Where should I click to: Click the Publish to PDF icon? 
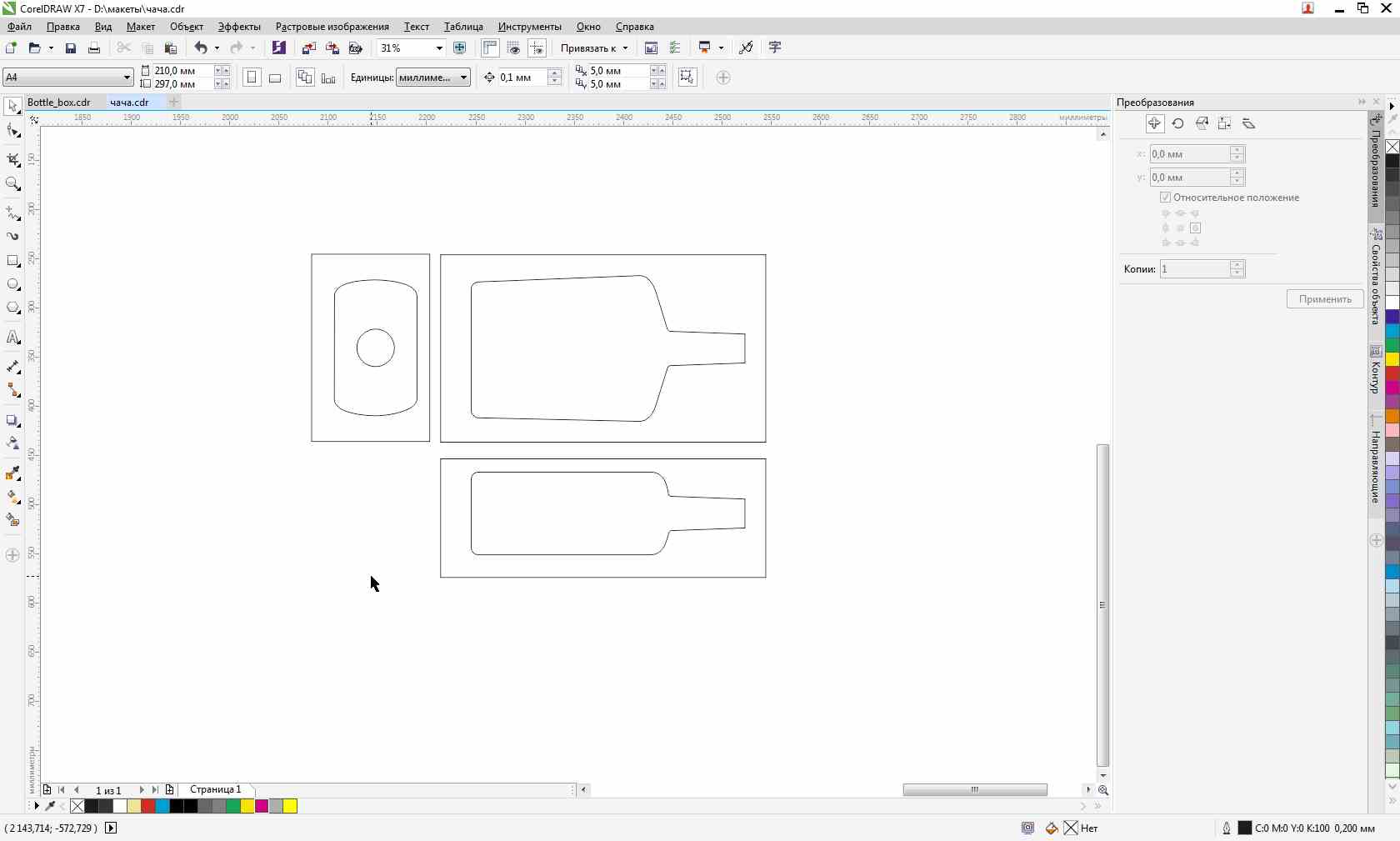click(356, 48)
